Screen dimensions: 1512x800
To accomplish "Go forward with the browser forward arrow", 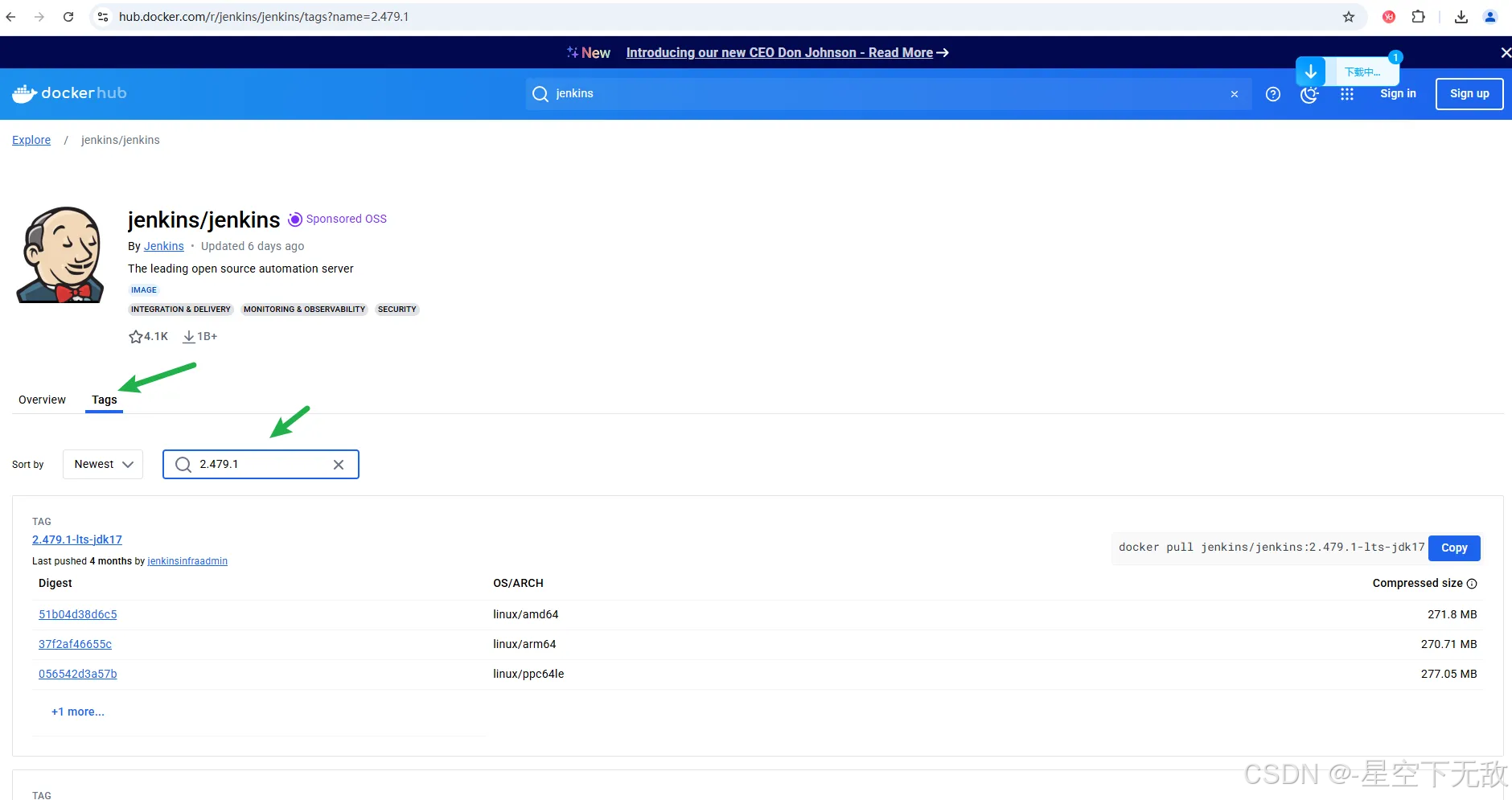I will tap(39, 17).
